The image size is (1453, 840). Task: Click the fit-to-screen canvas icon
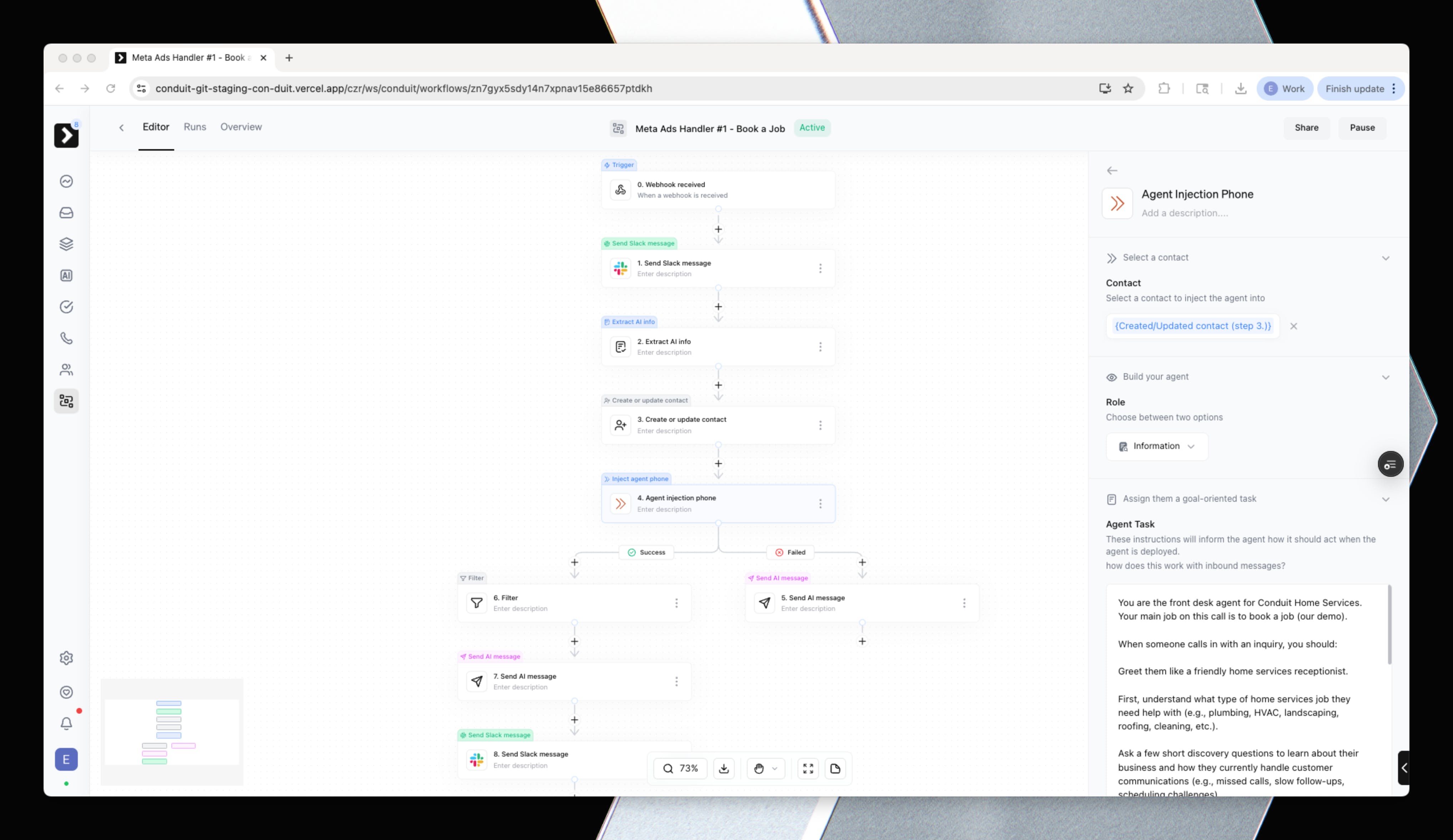808,769
